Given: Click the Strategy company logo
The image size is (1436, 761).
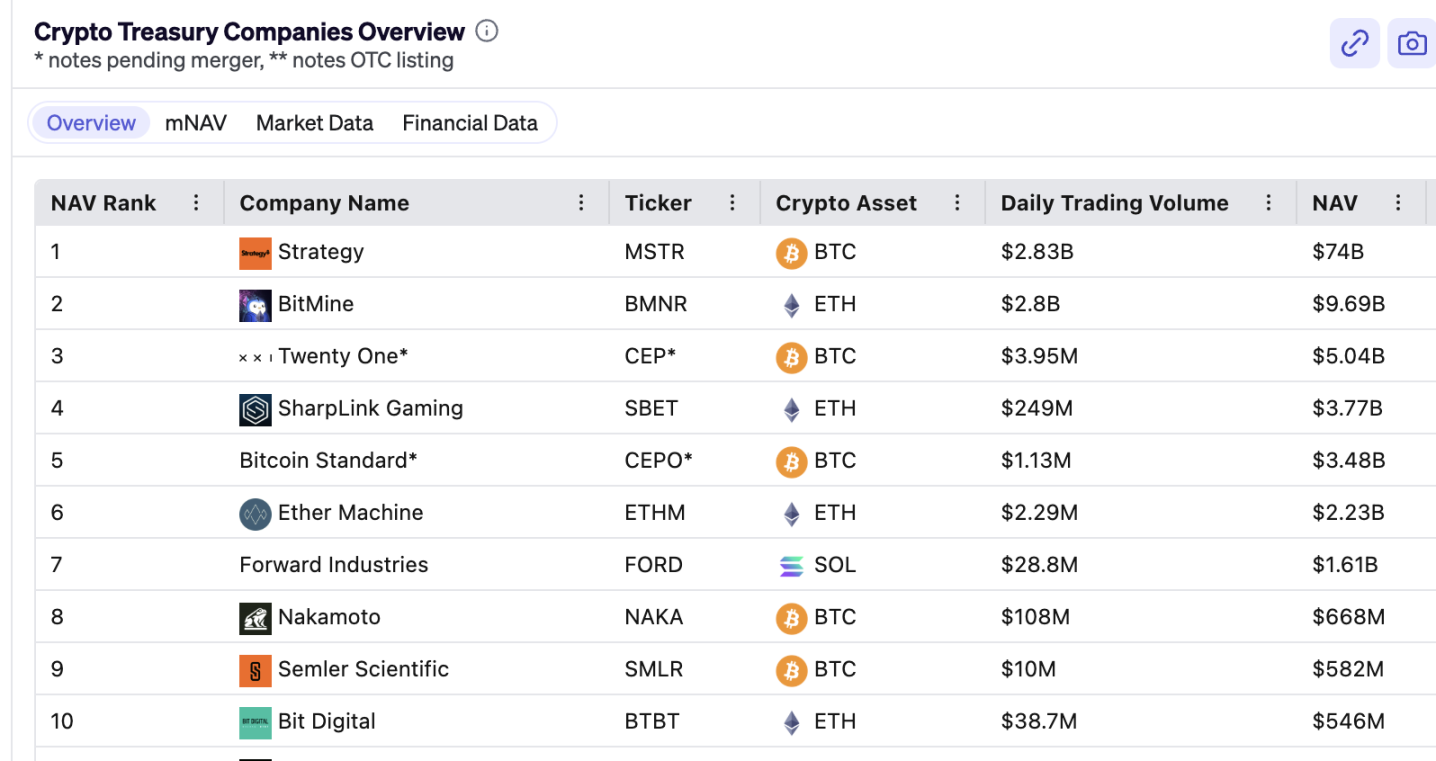Looking at the screenshot, I should click(x=255, y=253).
